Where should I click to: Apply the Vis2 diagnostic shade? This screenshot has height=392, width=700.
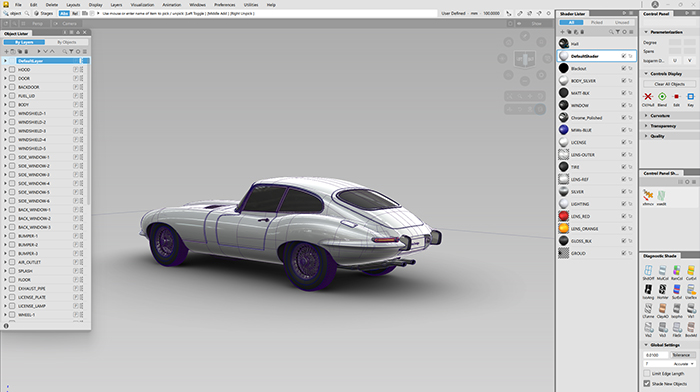tap(648, 328)
